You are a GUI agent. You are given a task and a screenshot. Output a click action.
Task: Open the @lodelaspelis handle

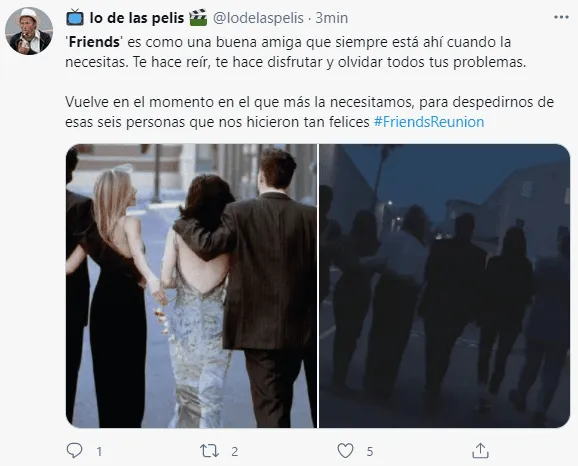click(x=258, y=18)
